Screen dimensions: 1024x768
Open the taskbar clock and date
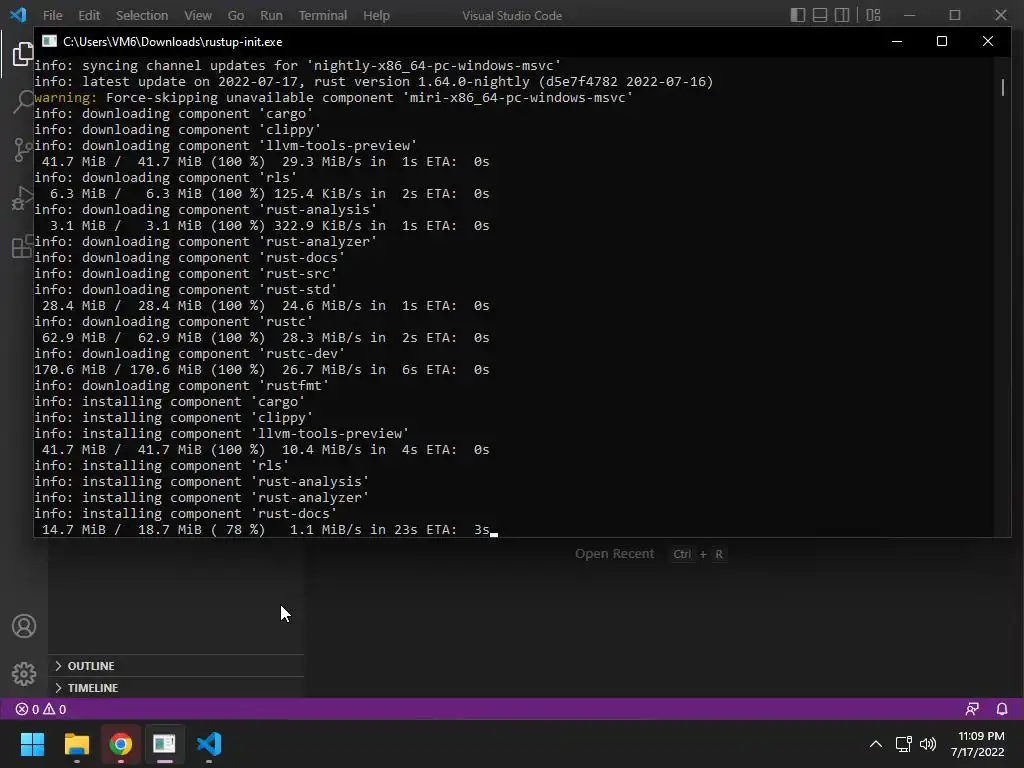click(x=978, y=744)
